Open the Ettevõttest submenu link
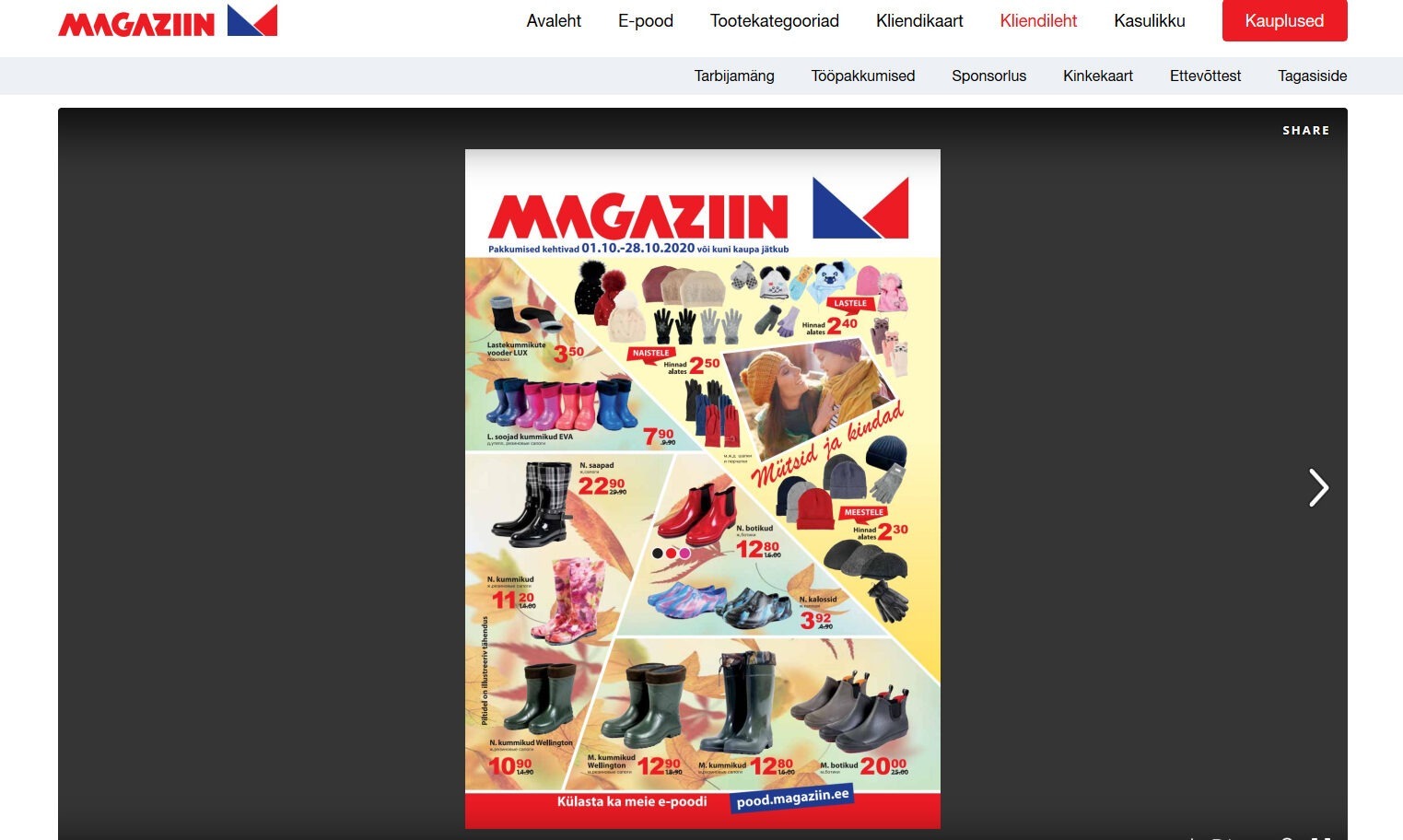The image size is (1403, 840). click(1205, 76)
